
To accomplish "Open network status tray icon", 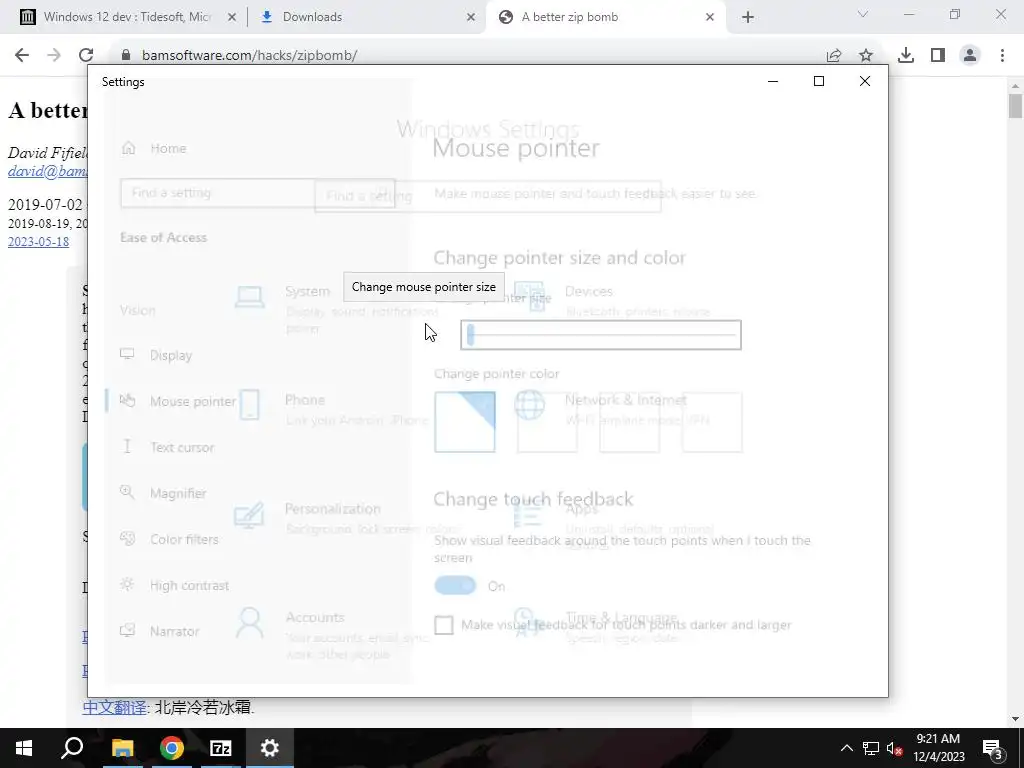I will click(x=871, y=748).
